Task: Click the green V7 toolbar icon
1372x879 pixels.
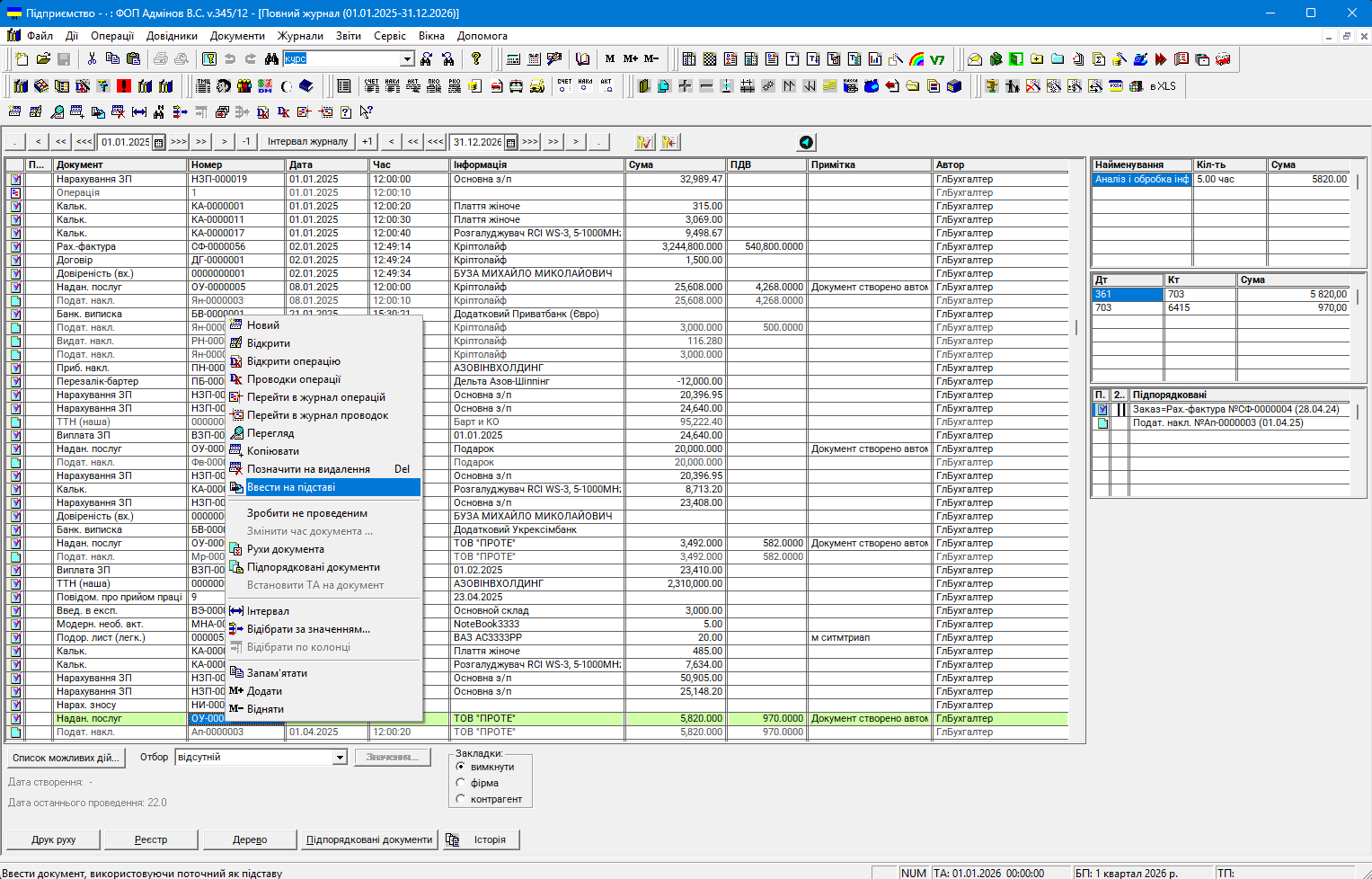Action: click(937, 59)
